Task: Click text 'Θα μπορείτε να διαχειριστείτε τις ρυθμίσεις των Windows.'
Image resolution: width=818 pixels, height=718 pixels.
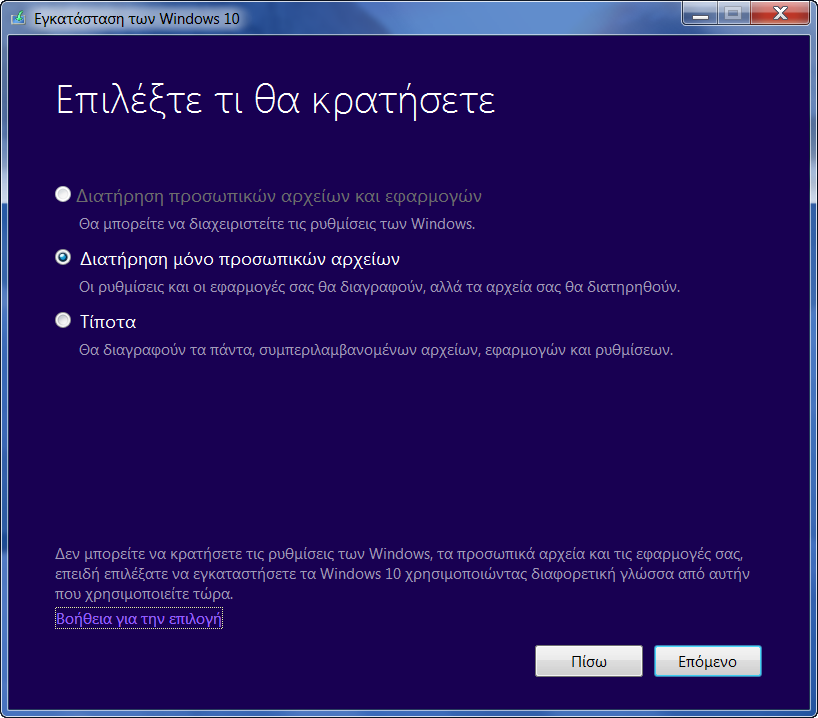Action: coord(277,224)
